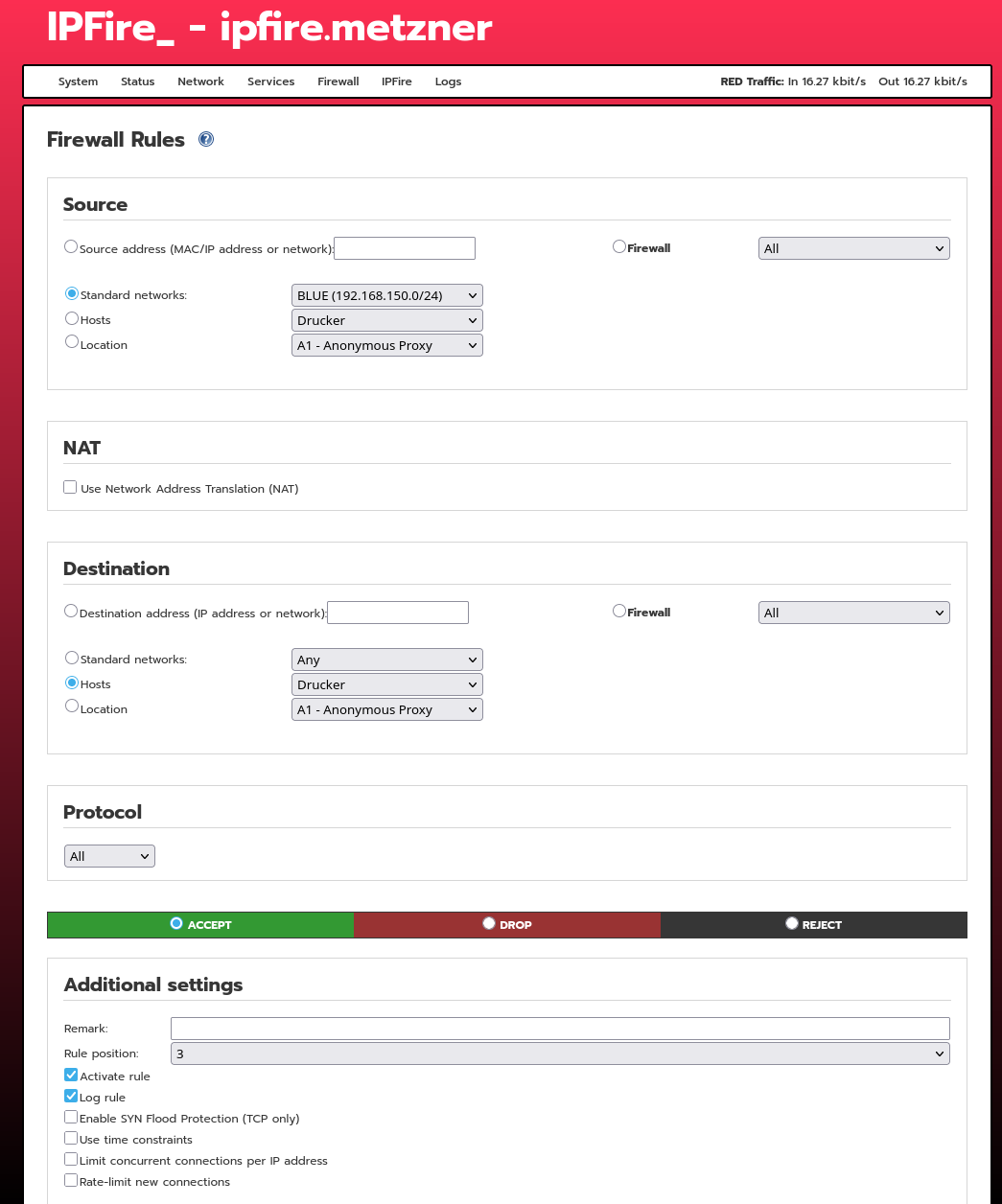The height and width of the screenshot is (1204, 1002).
Task: Select the DROP action radio button
Action: click(x=489, y=924)
